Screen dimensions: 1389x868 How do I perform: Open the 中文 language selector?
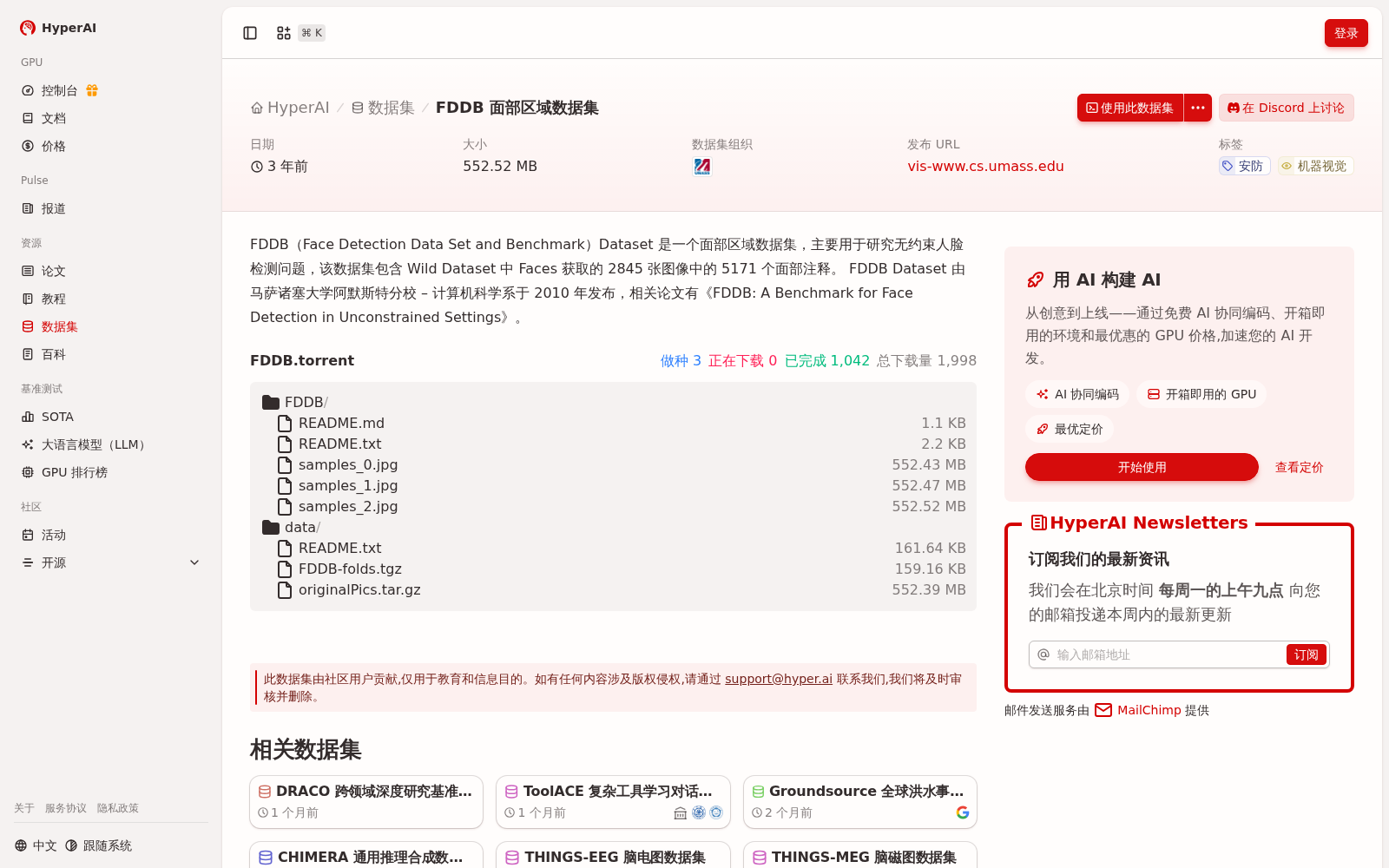[x=36, y=845]
